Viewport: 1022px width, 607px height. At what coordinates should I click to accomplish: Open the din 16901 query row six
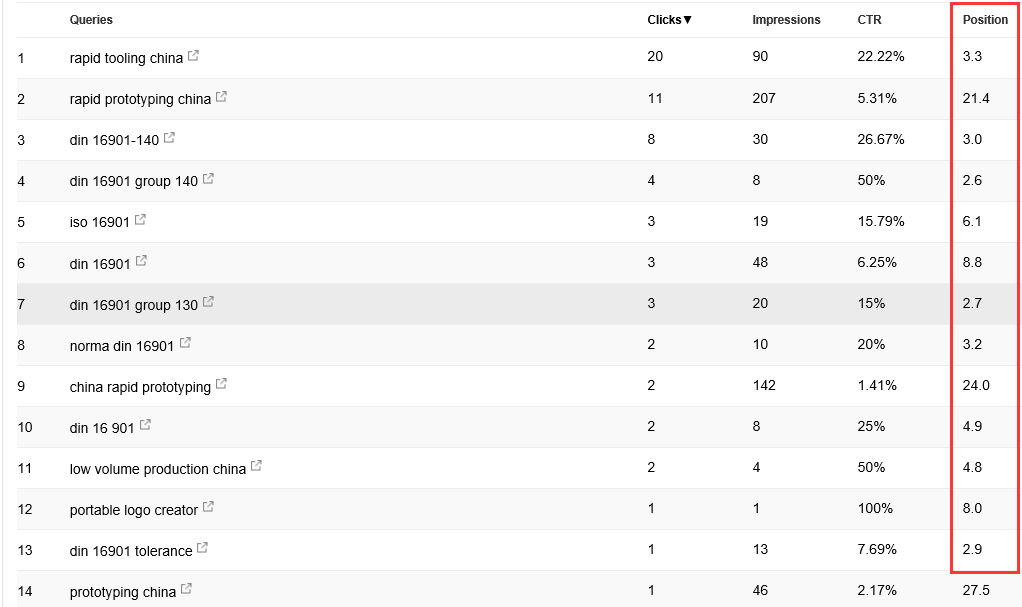coord(100,263)
